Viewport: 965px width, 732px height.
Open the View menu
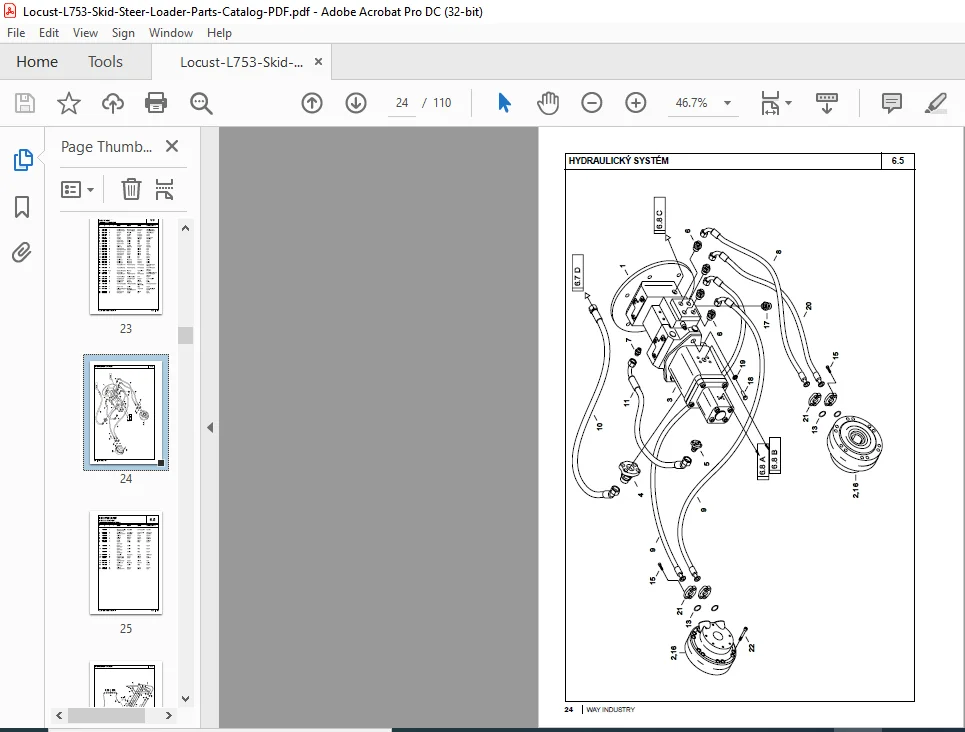pos(85,33)
